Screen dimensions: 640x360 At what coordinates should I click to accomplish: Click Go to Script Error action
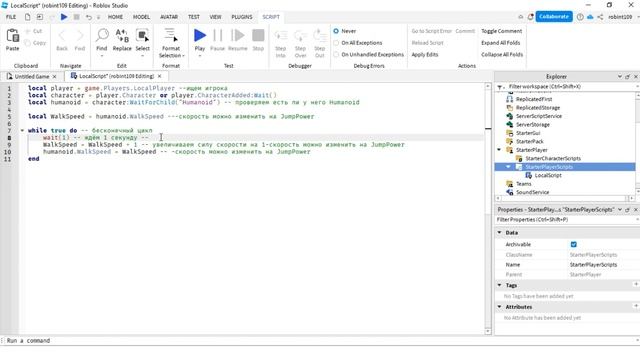tap(431, 31)
